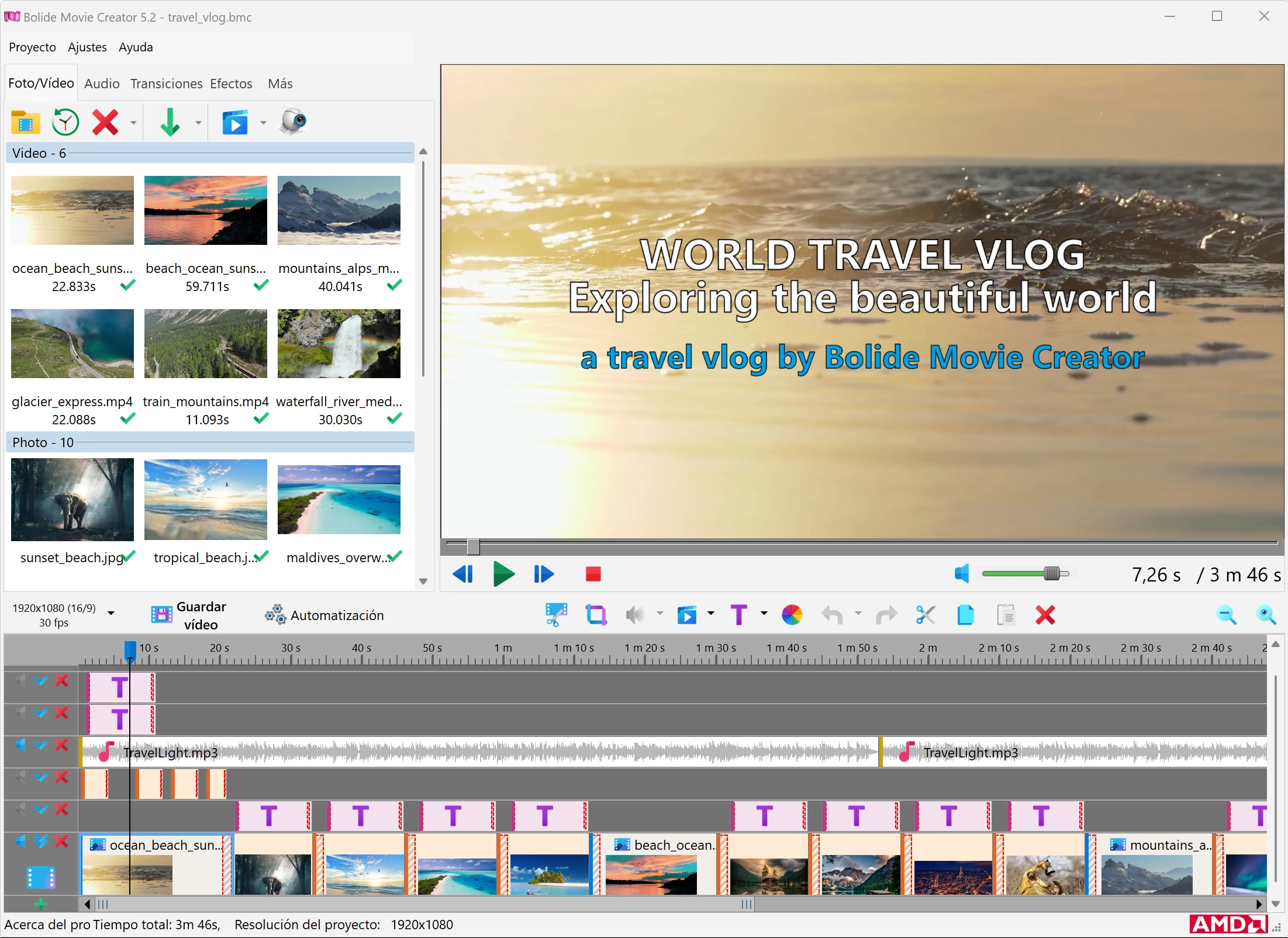The image size is (1288, 938).
Task: Toggle the checkmark on the TravelLight.mp3 track
Action: [x=41, y=745]
